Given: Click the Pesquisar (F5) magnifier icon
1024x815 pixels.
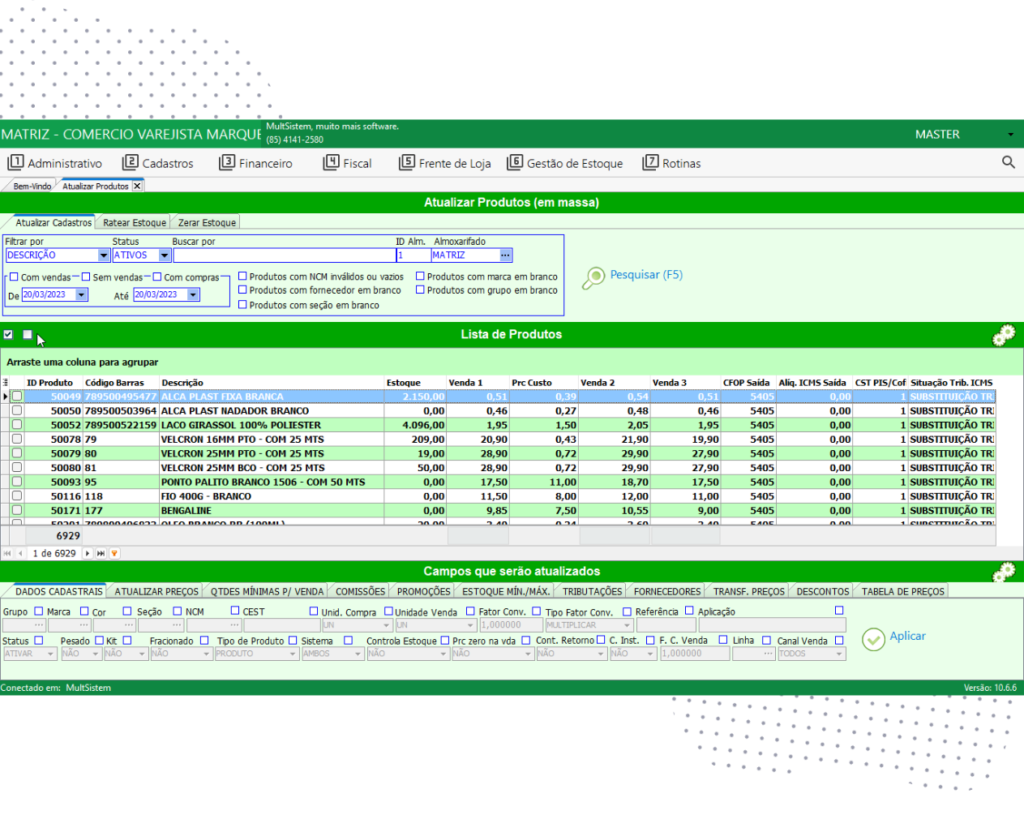Looking at the screenshot, I should pyautogui.click(x=594, y=277).
